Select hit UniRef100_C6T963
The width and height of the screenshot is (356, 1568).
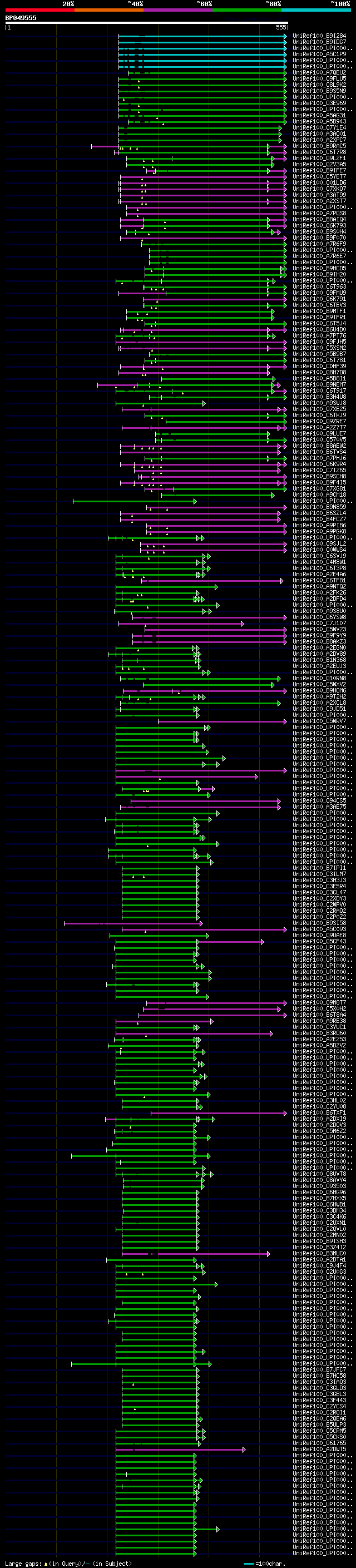[x=319, y=286]
